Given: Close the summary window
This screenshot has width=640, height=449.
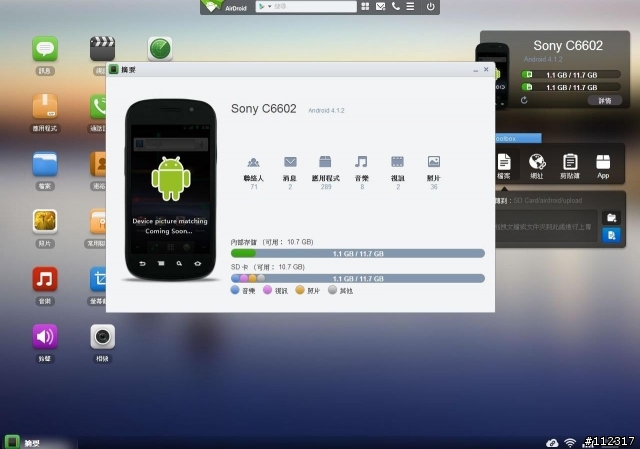Looking at the screenshot, I should tap(486, 69).
